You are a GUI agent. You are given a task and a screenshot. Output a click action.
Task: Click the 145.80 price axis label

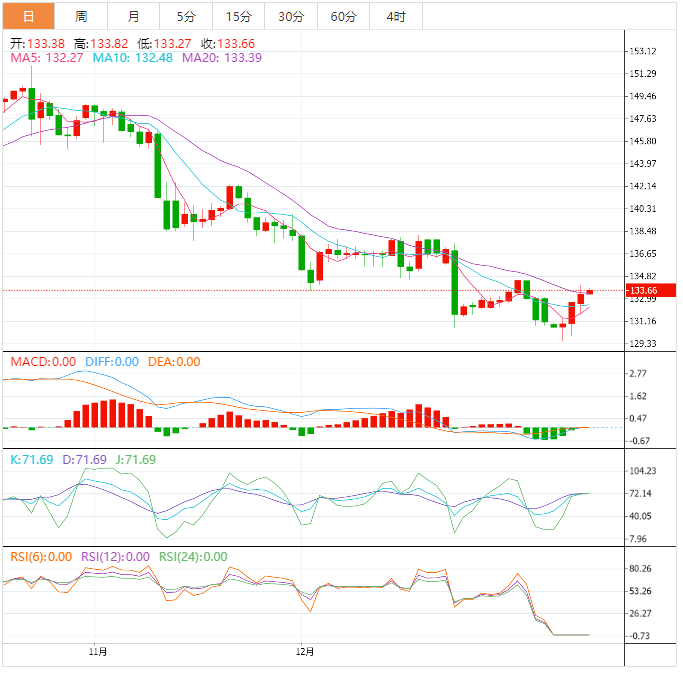point(642,141)
